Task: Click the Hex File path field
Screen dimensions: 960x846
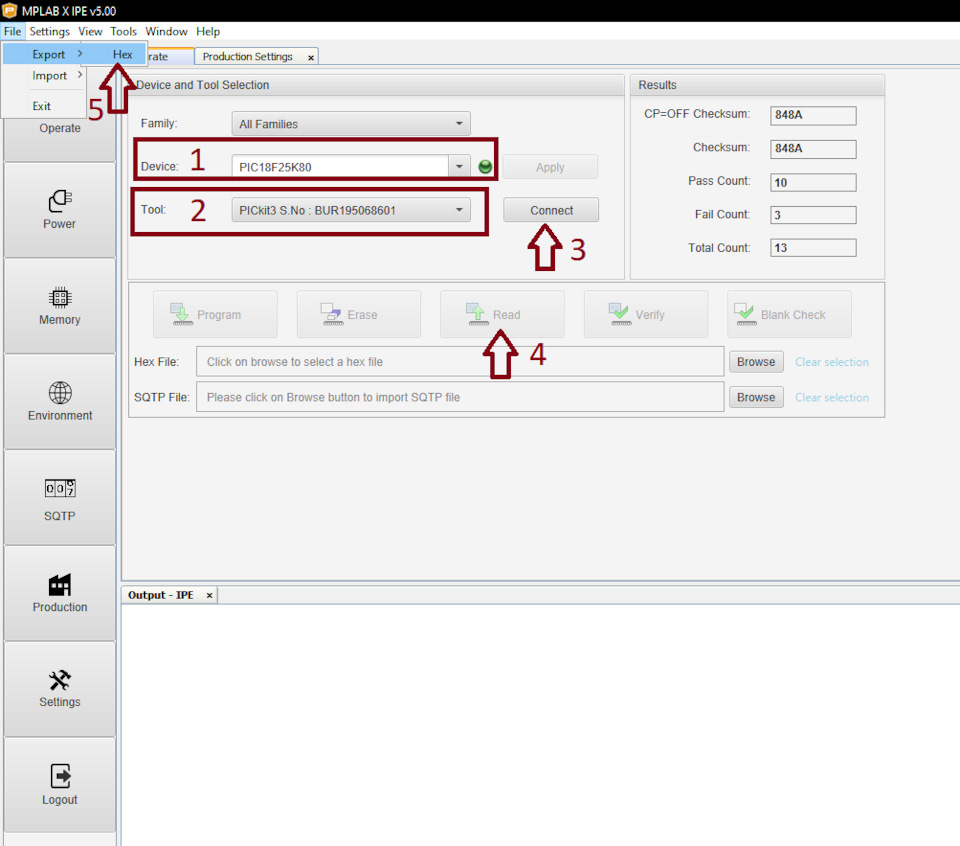Action: [460, 362]
